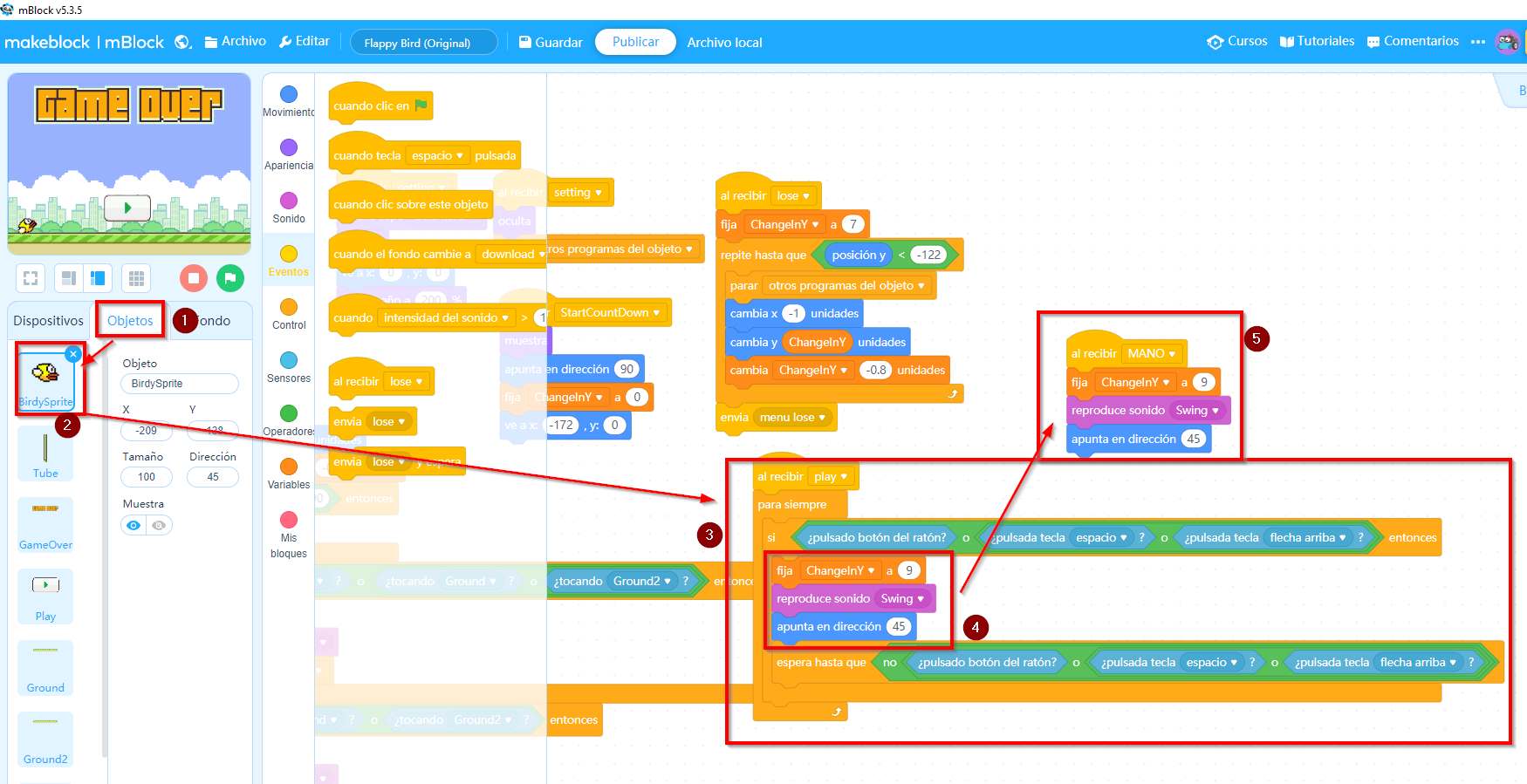Switch to the Objetos tab
The image size is (1527, 784).
130,321
